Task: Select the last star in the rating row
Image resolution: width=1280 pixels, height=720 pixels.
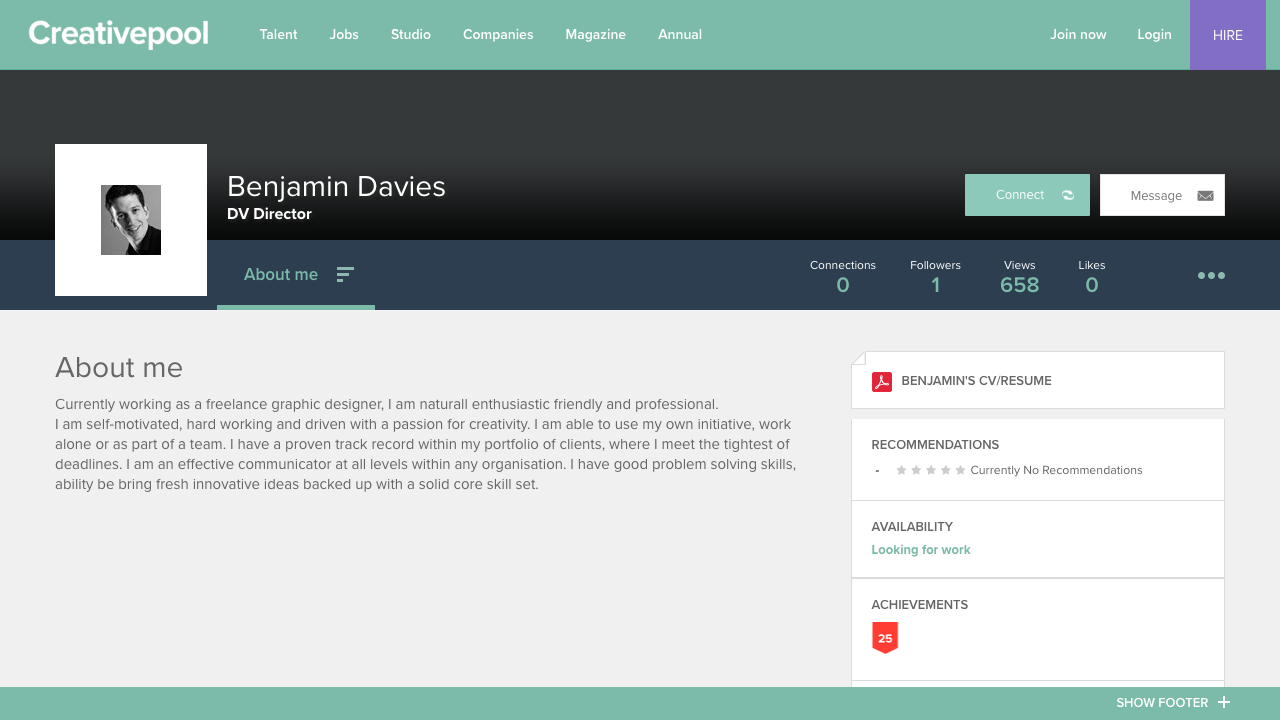Action: (x=962, y=469)
